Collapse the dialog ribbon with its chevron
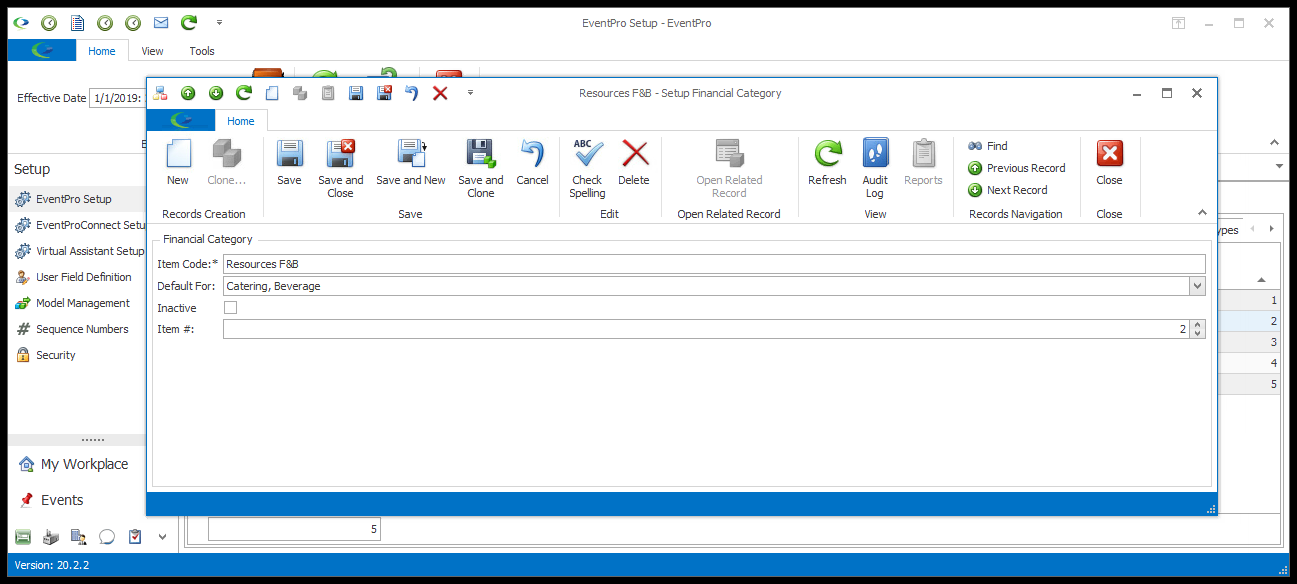 (x=1202, y=212)
